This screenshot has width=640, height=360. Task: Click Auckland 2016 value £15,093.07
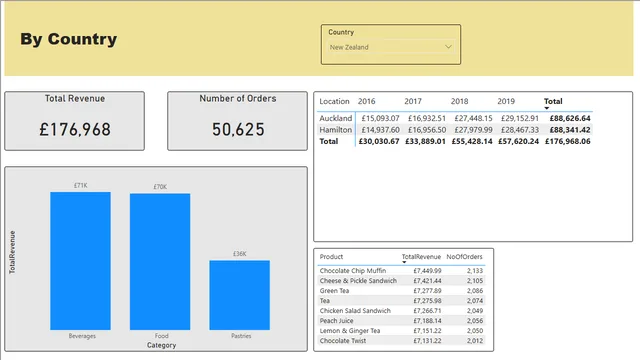point(380,118)
